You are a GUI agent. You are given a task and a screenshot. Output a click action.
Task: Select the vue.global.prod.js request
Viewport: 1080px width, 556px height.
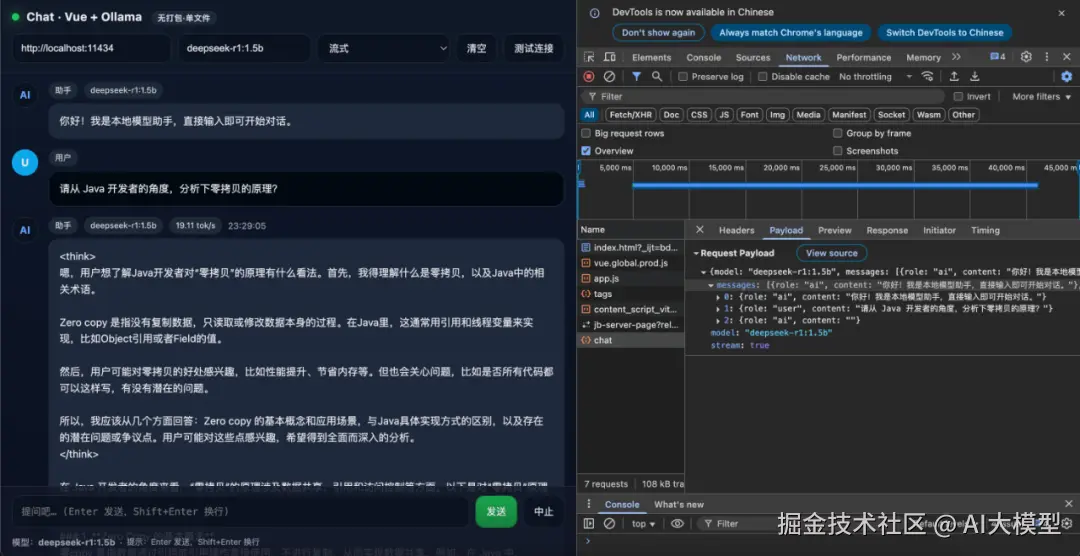coord(631,262)
